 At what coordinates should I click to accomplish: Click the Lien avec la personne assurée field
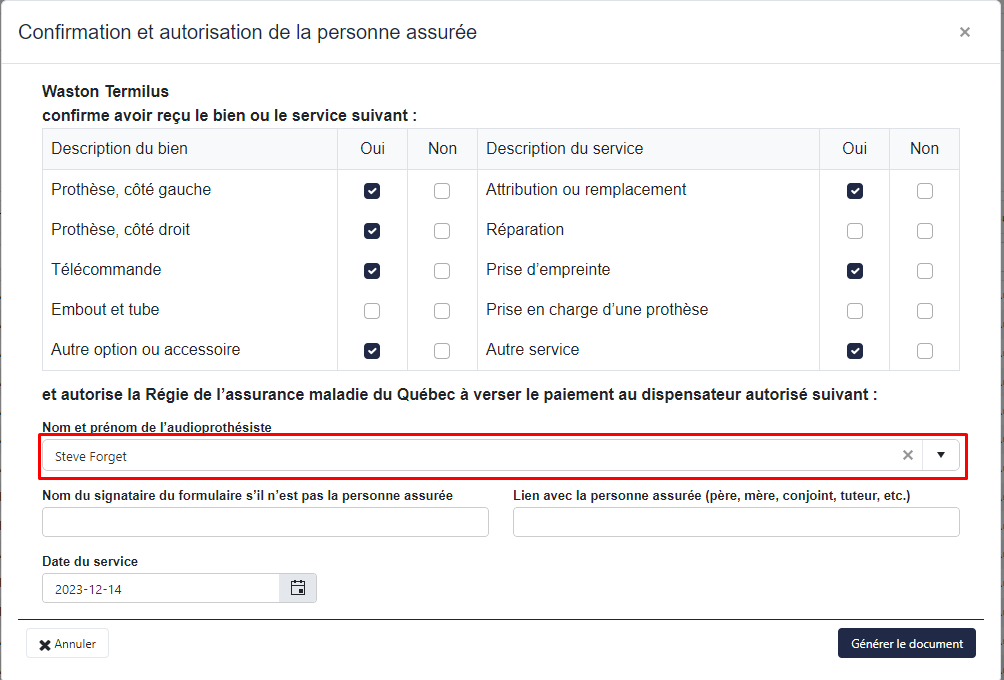[736, 522]
